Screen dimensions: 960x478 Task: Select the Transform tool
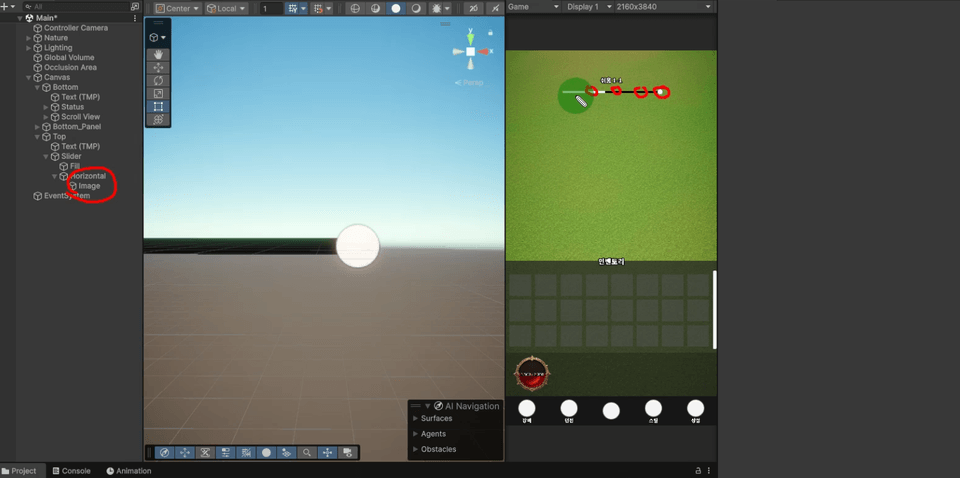click(x=158, y=119)
